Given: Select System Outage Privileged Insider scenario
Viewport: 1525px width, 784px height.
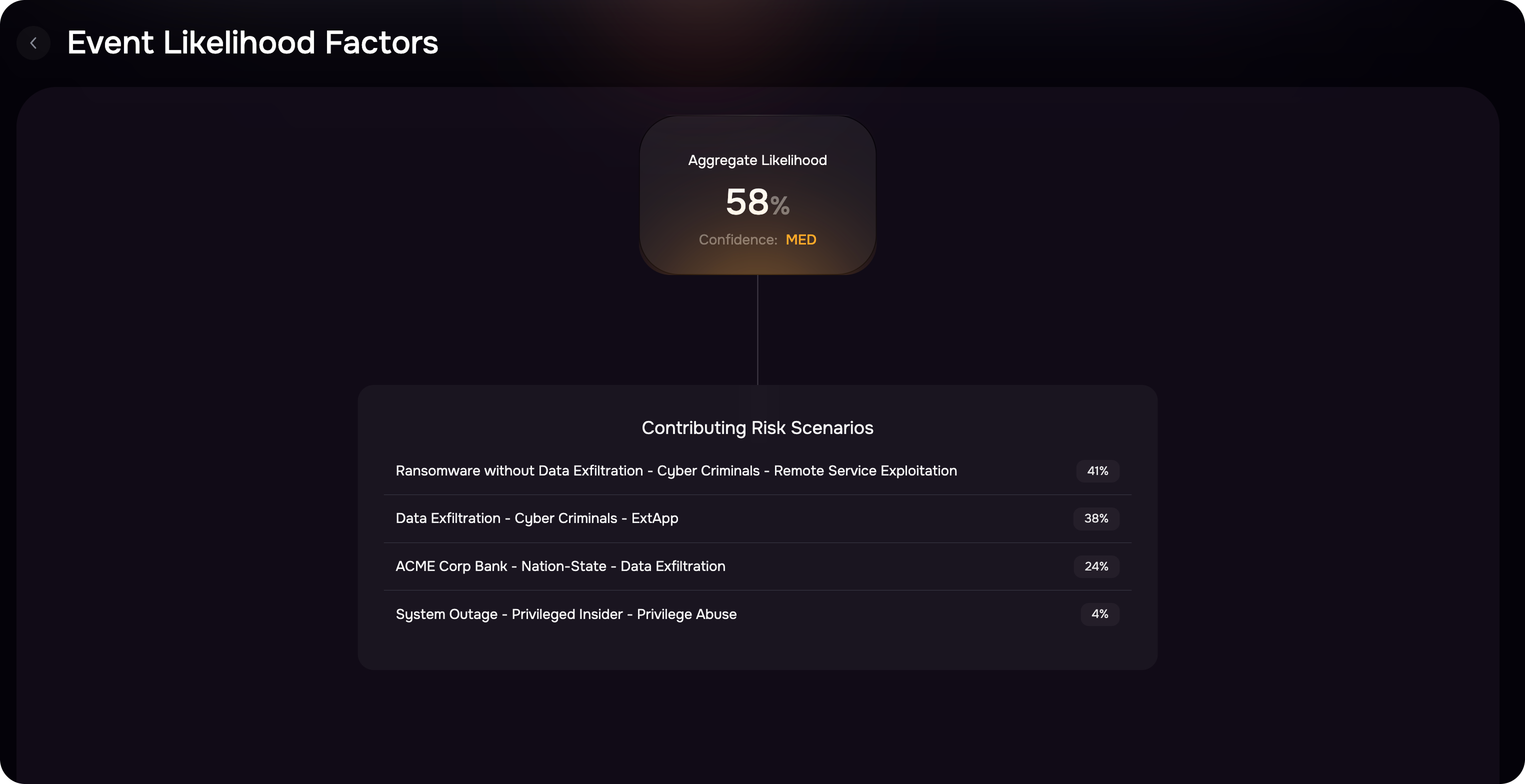Looking at the screenshot, I should (757, 614).
